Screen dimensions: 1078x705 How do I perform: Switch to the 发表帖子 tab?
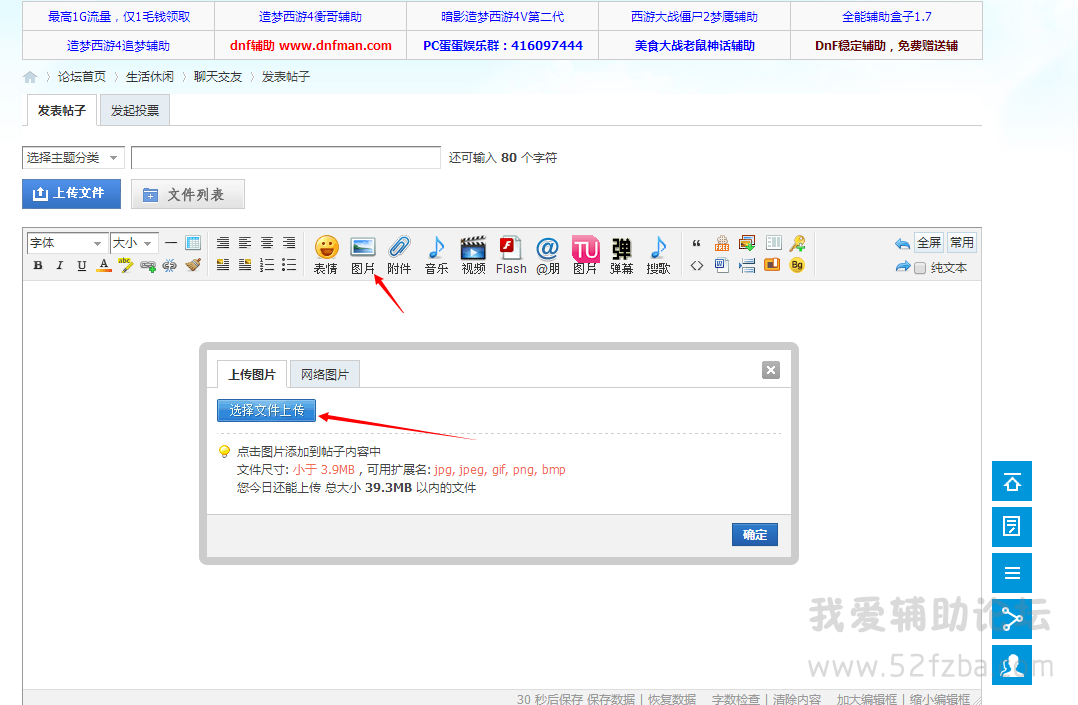click(x=61, y=111)
